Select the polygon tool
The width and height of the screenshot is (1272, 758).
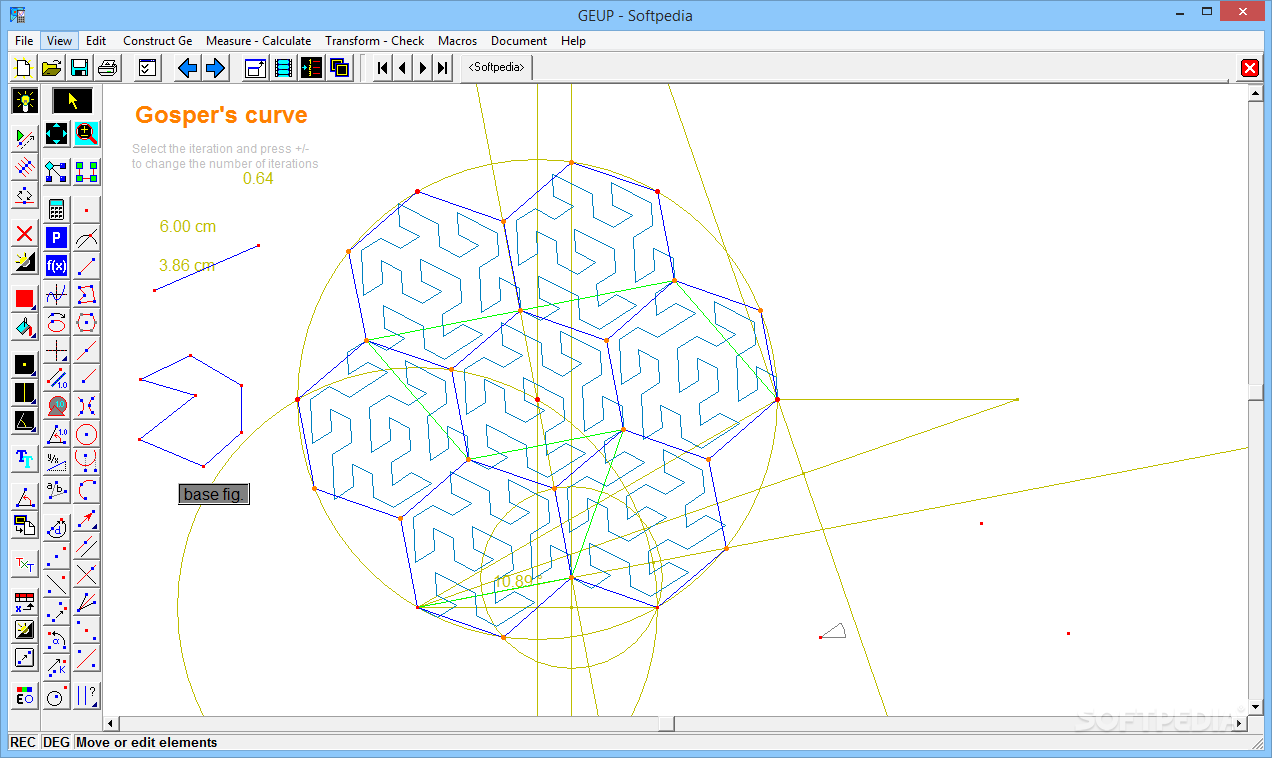coord(87,294)
